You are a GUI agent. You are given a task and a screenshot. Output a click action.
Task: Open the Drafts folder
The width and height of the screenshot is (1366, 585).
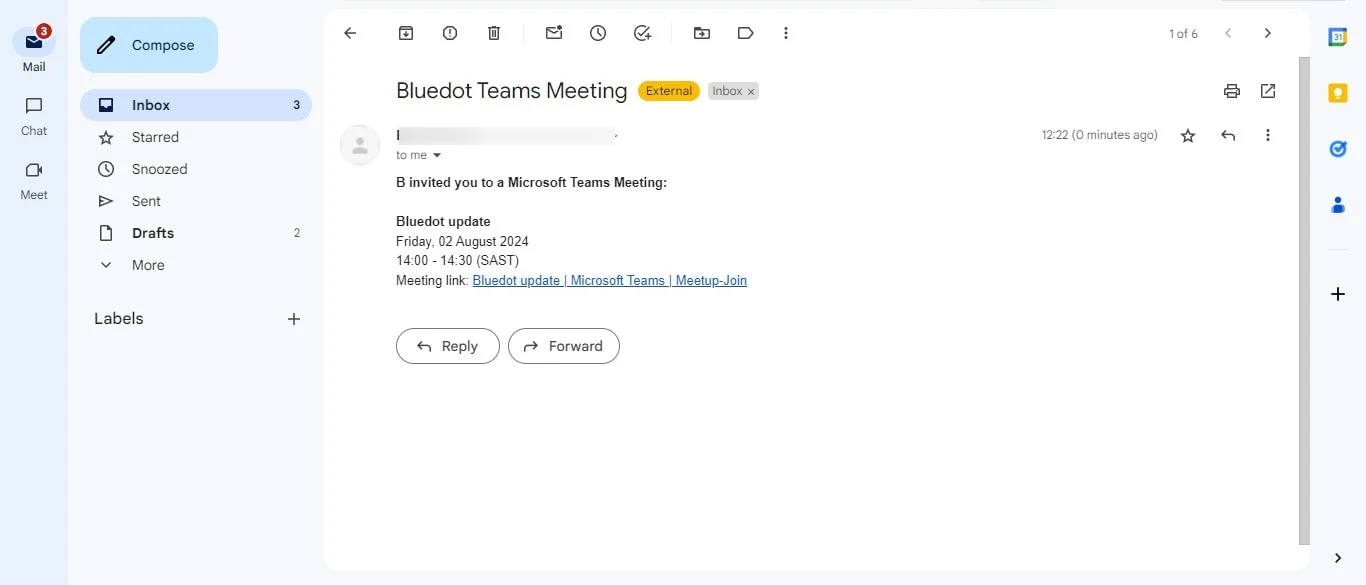pyautogui.click(x=196, y=233)
